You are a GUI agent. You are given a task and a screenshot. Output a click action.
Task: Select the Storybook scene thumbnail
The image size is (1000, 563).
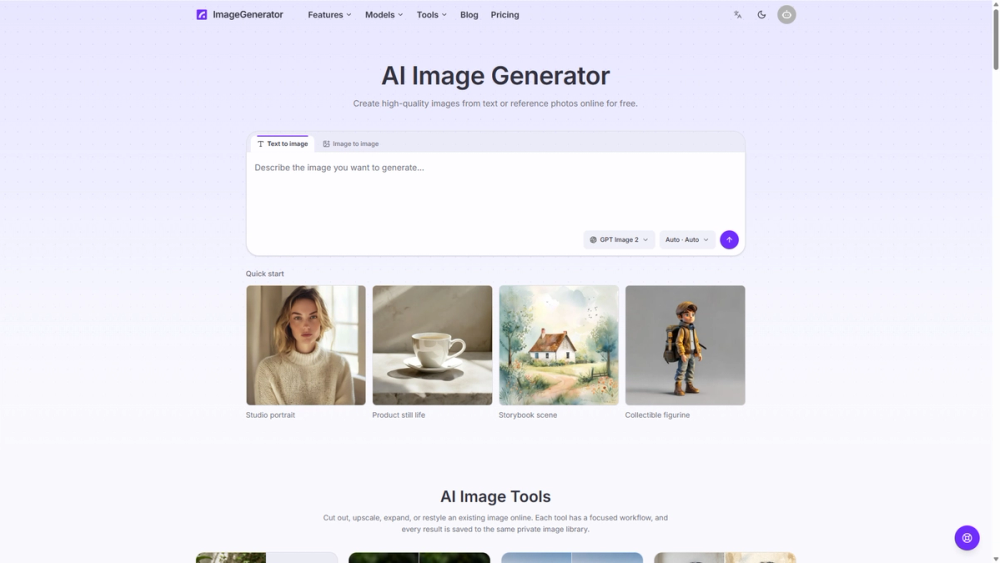click(x=559, y=345)
